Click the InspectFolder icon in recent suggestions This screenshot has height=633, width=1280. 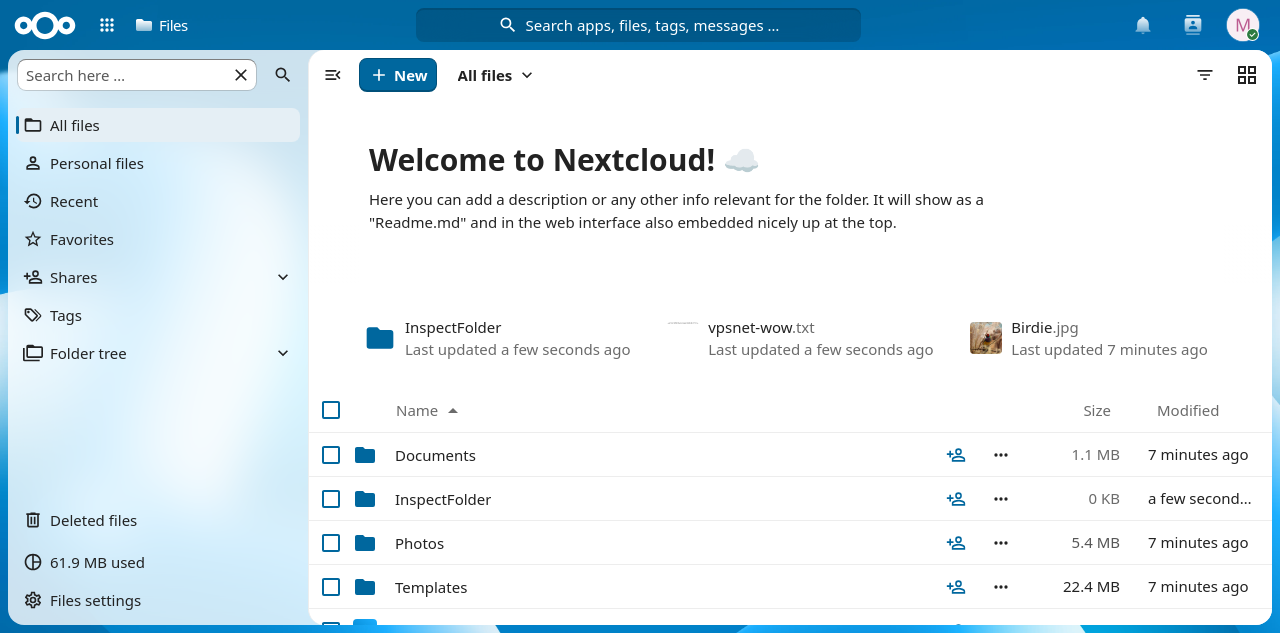[x=380, y=338]
